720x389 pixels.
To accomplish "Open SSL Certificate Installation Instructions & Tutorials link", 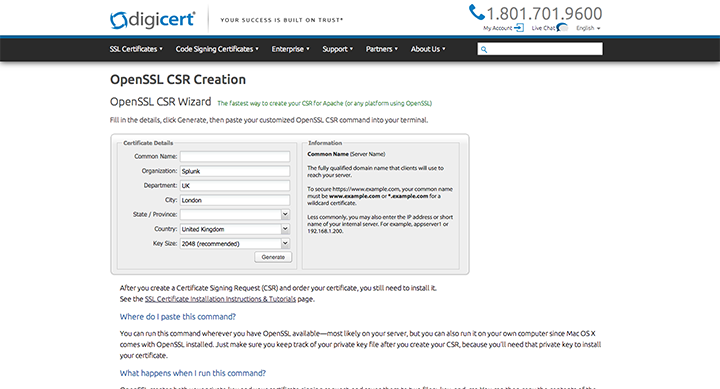I will (220, 299).
